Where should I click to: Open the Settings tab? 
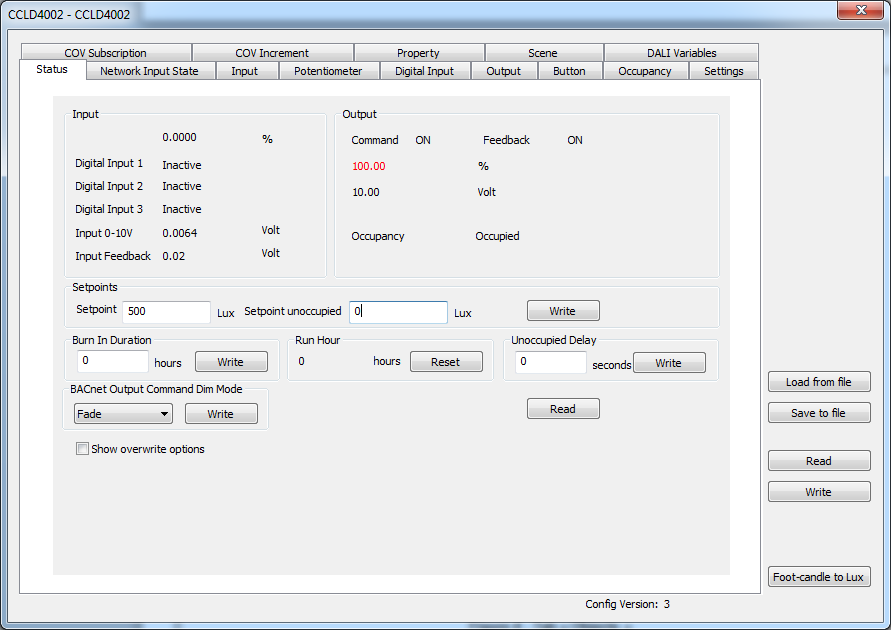(724, 71)
